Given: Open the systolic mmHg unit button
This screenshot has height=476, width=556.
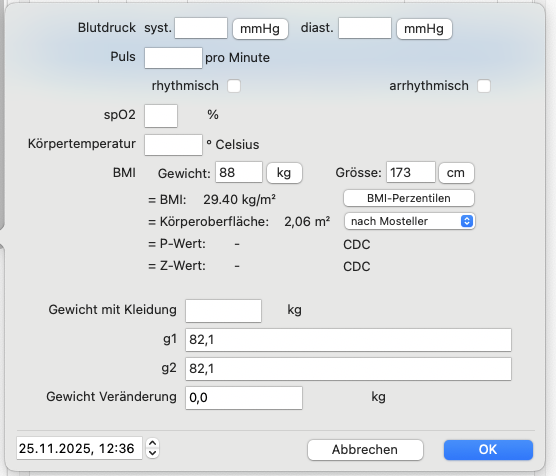Looking at the screenshot, I should click(x=260, y=29).
